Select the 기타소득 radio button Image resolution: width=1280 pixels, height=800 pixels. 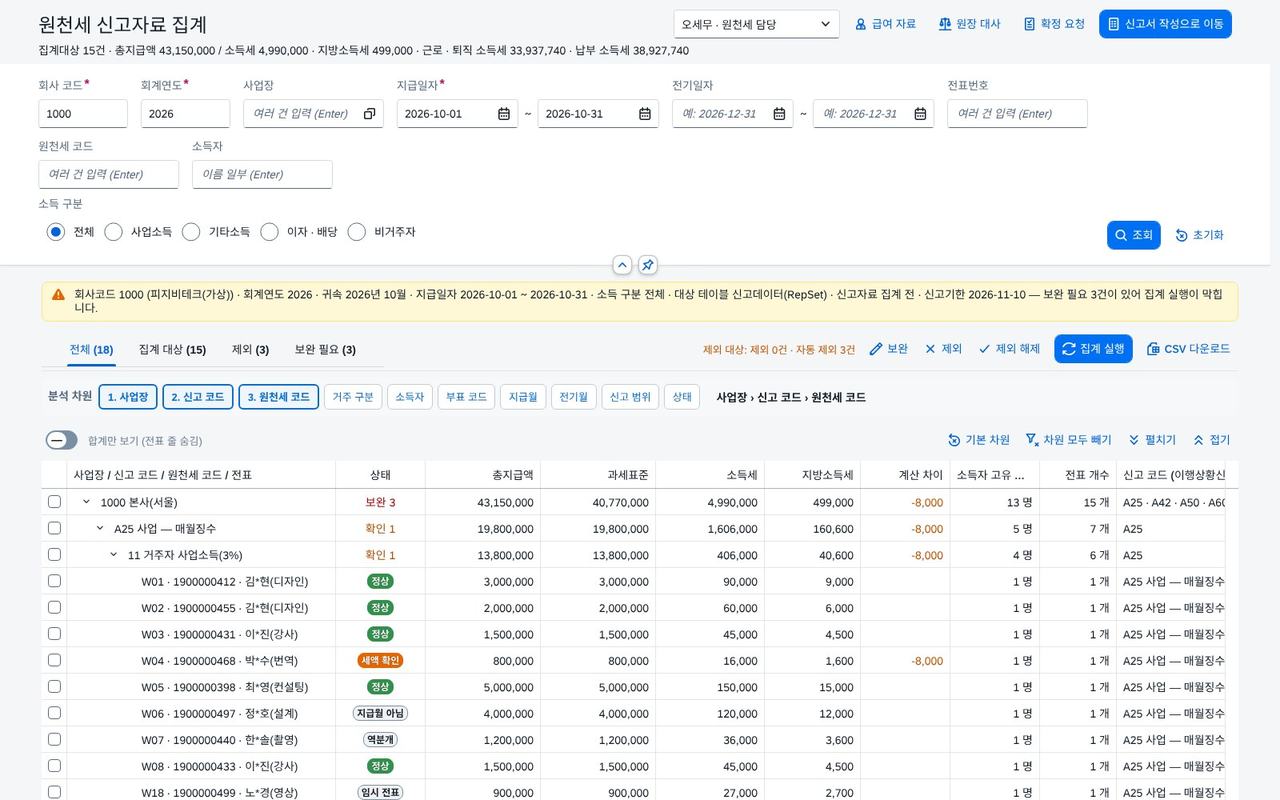click(x=191, y=232)
